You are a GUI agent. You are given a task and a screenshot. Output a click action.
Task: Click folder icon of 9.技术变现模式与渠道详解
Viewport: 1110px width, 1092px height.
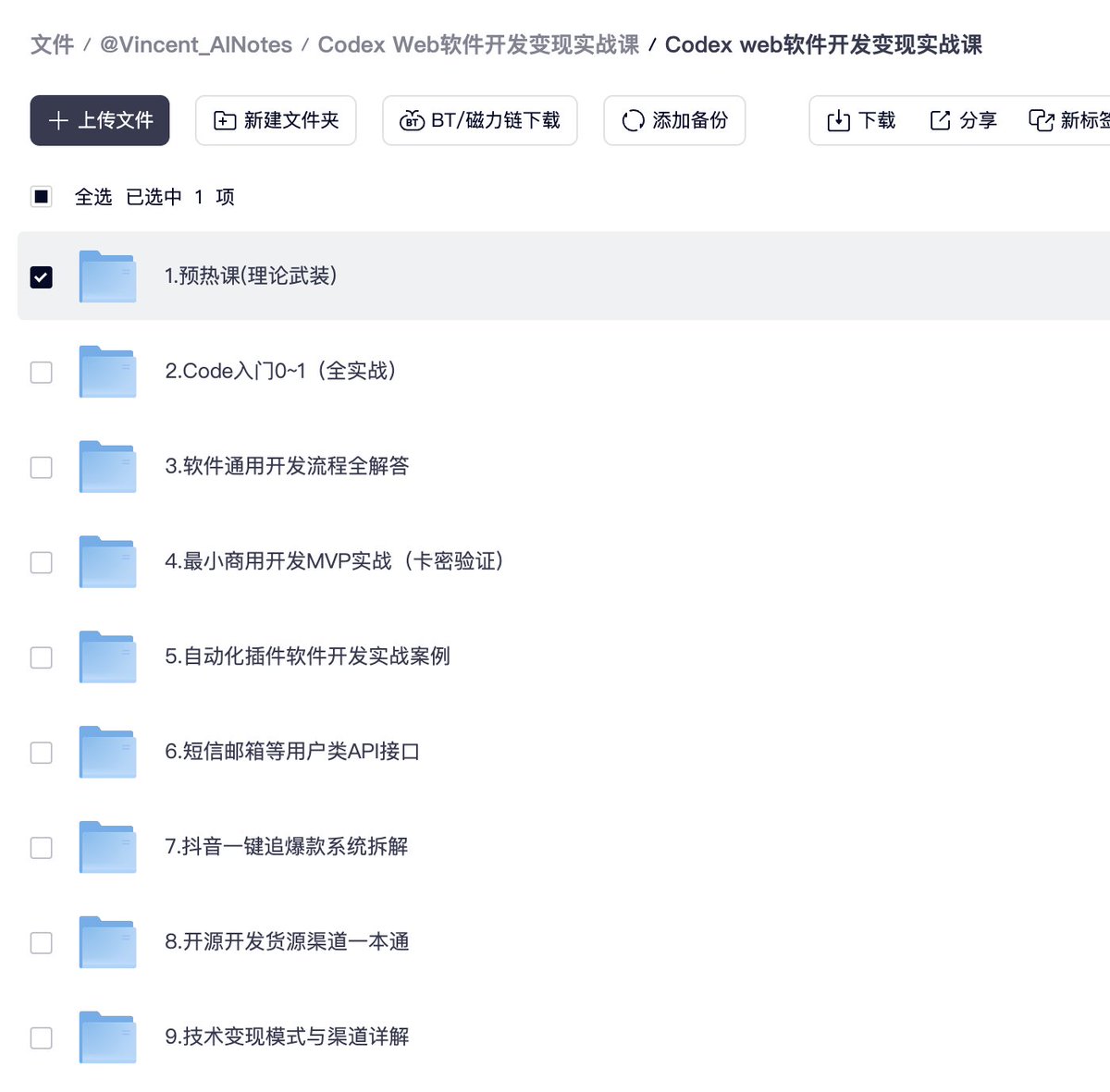click(107, 1038)
